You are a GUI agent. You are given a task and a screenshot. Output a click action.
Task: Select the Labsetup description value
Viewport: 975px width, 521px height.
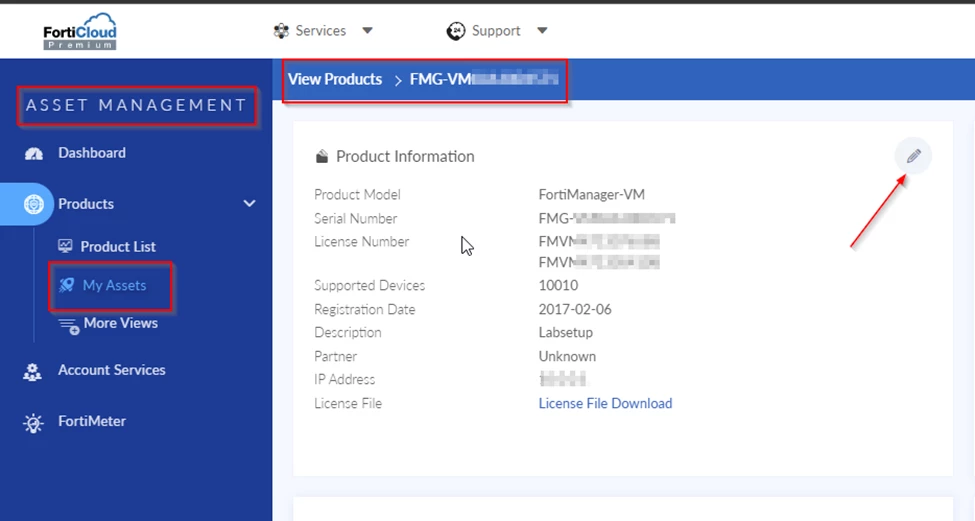pyautogui.click(x=565, y=333)
